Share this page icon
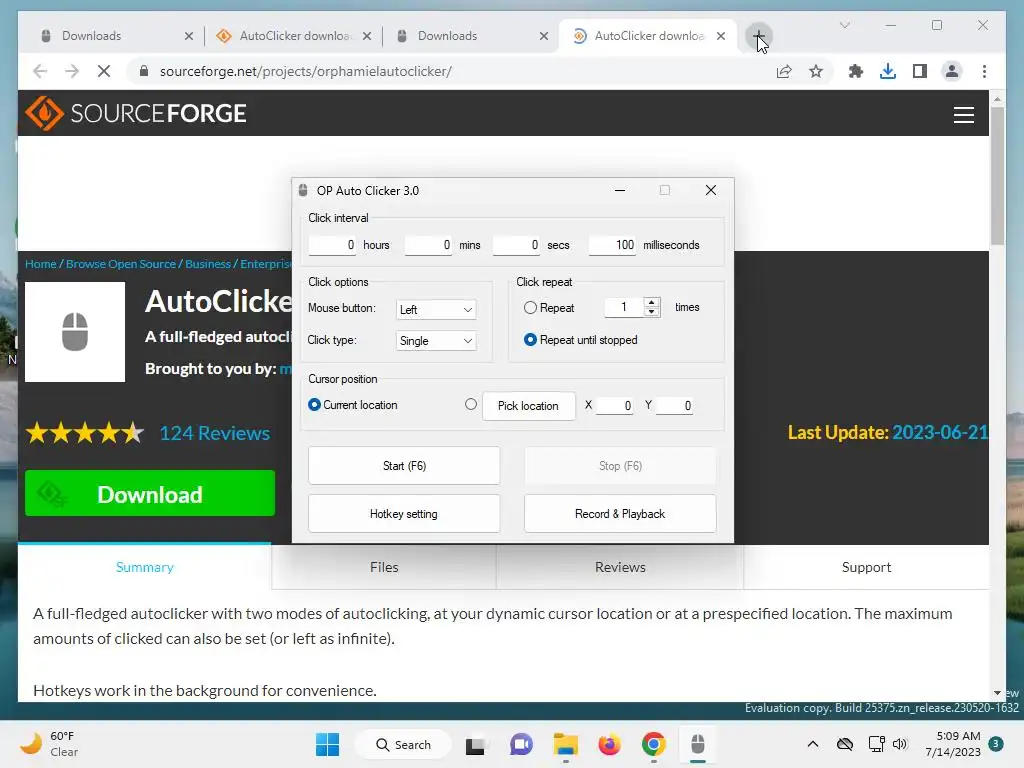Screen dimensions: 1024x768 pyautogui.click(x=784, y=71)
